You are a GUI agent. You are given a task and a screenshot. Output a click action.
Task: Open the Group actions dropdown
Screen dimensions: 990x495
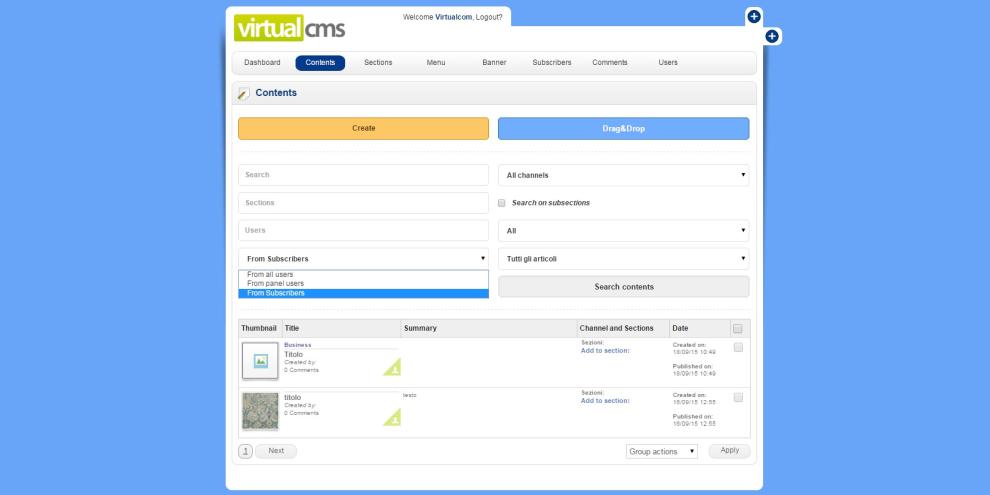(661, 452)
